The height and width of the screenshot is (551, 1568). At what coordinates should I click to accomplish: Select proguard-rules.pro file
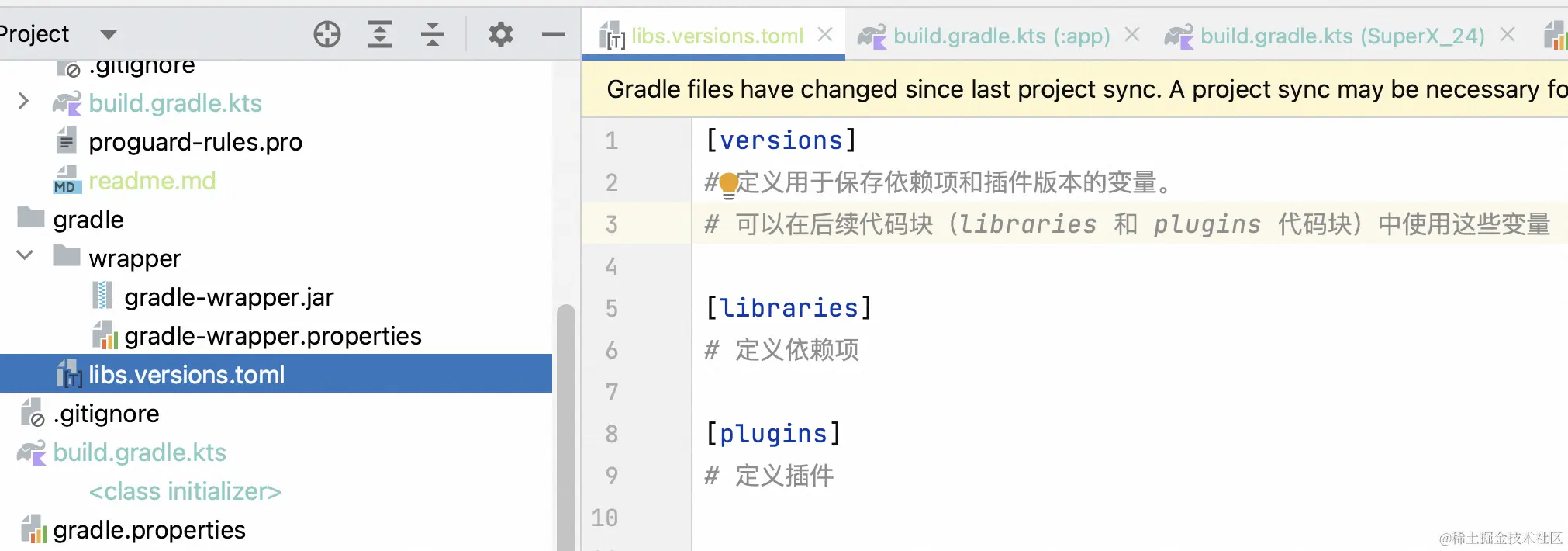tap(195, 142)
